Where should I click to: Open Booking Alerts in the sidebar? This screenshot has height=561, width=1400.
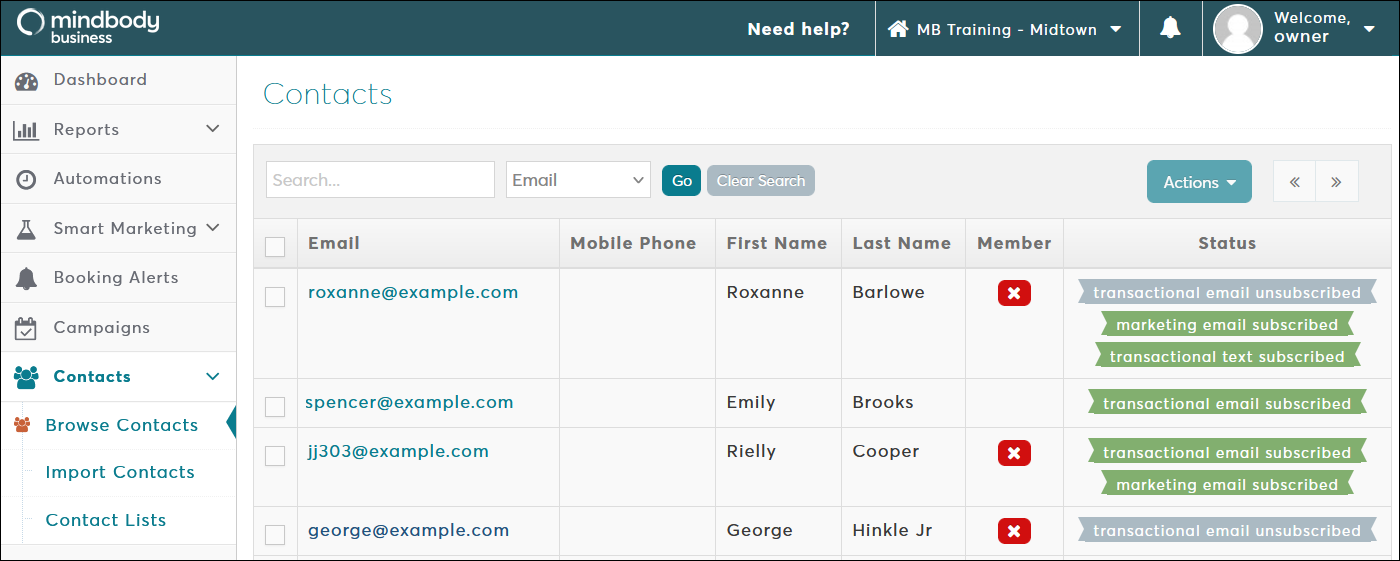click(116, 278)
